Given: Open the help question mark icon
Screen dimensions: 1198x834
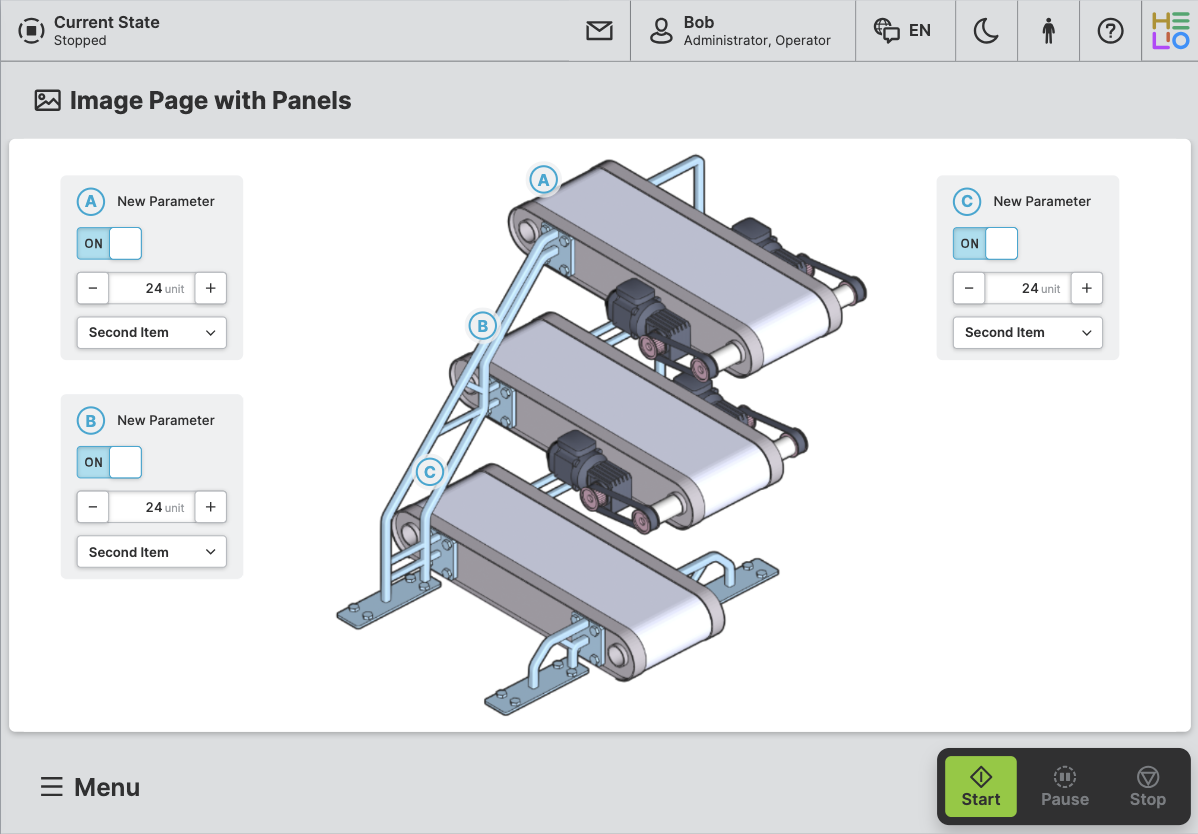Looking at the screenshot, I should tap(1110, 31).
